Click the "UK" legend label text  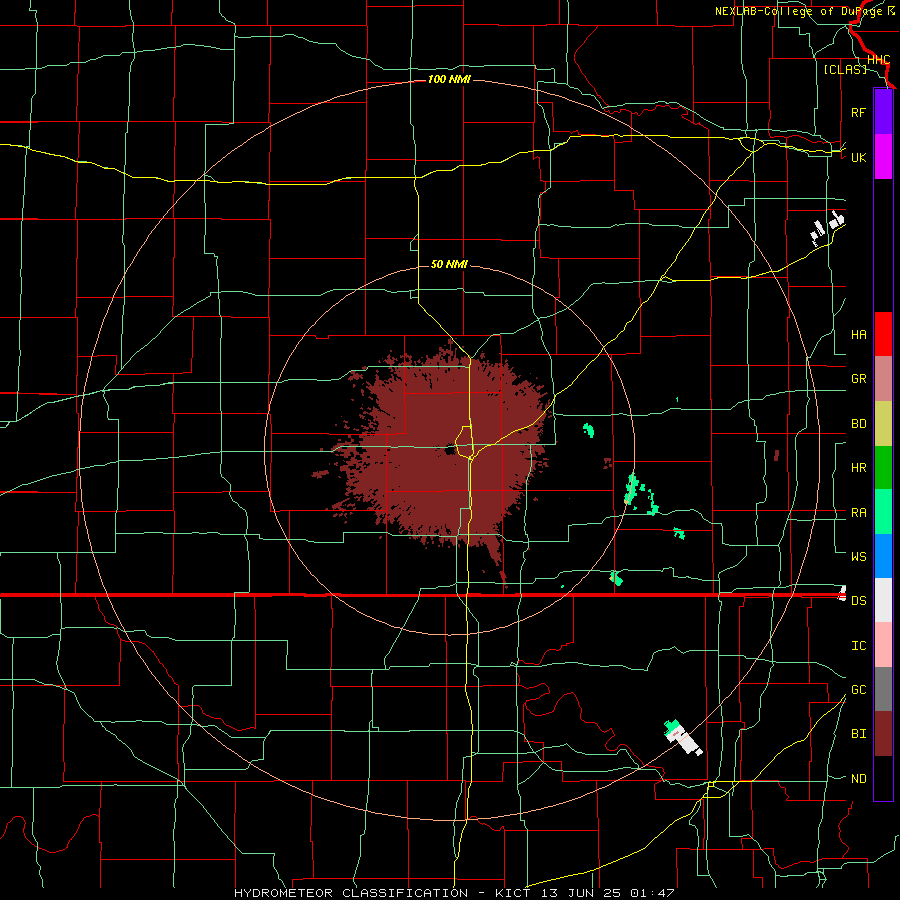pos(858,157)
